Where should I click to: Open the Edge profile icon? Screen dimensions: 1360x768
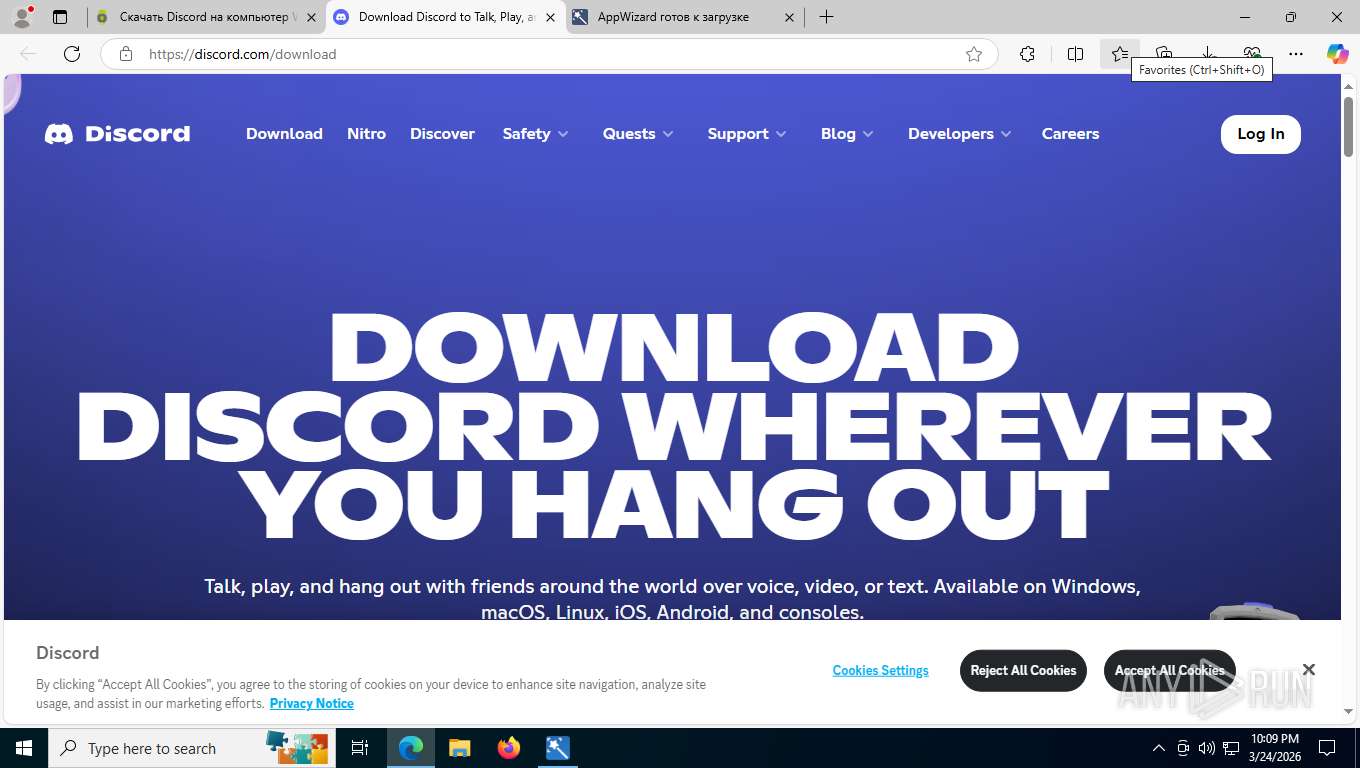(x=22, y=17)
